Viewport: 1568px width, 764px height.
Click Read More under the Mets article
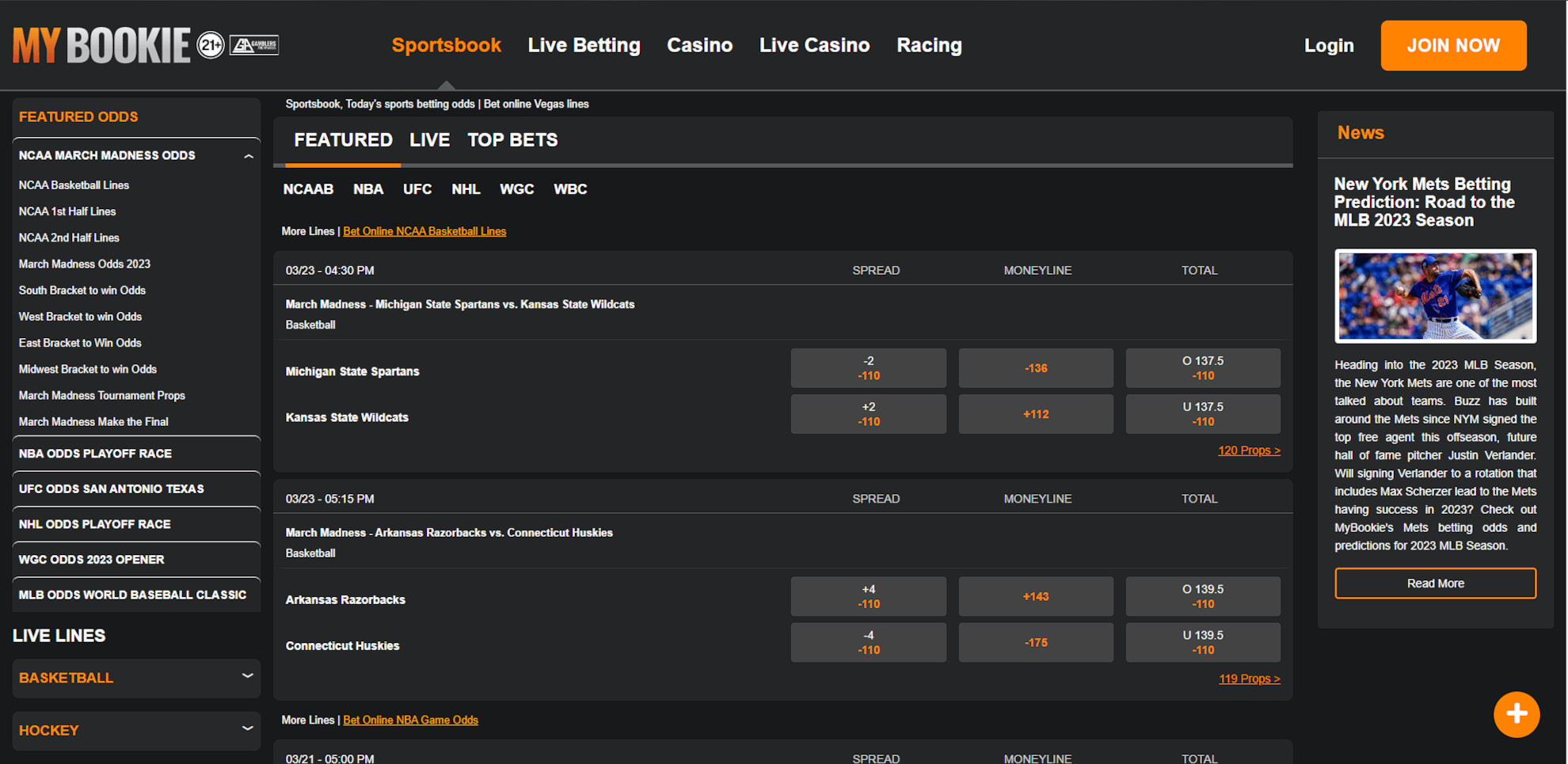[1436, 583]
